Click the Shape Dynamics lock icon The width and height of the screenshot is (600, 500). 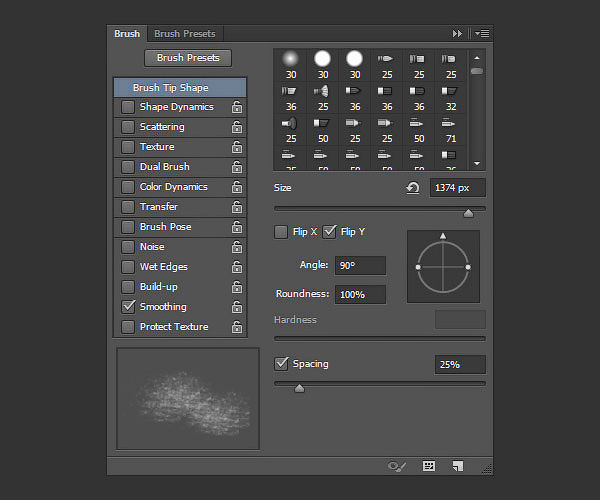click(x=237, y=107)
